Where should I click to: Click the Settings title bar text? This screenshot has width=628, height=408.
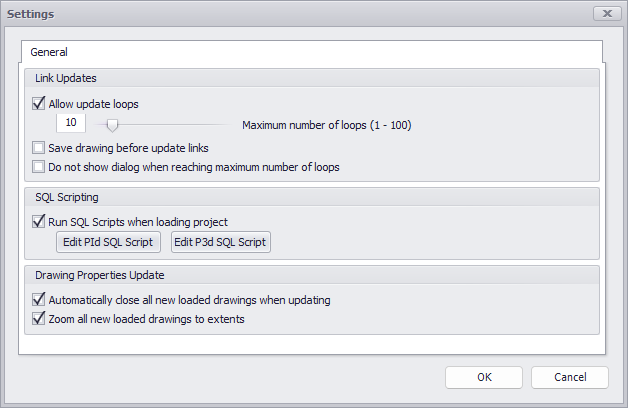click(x=31, y=15)
